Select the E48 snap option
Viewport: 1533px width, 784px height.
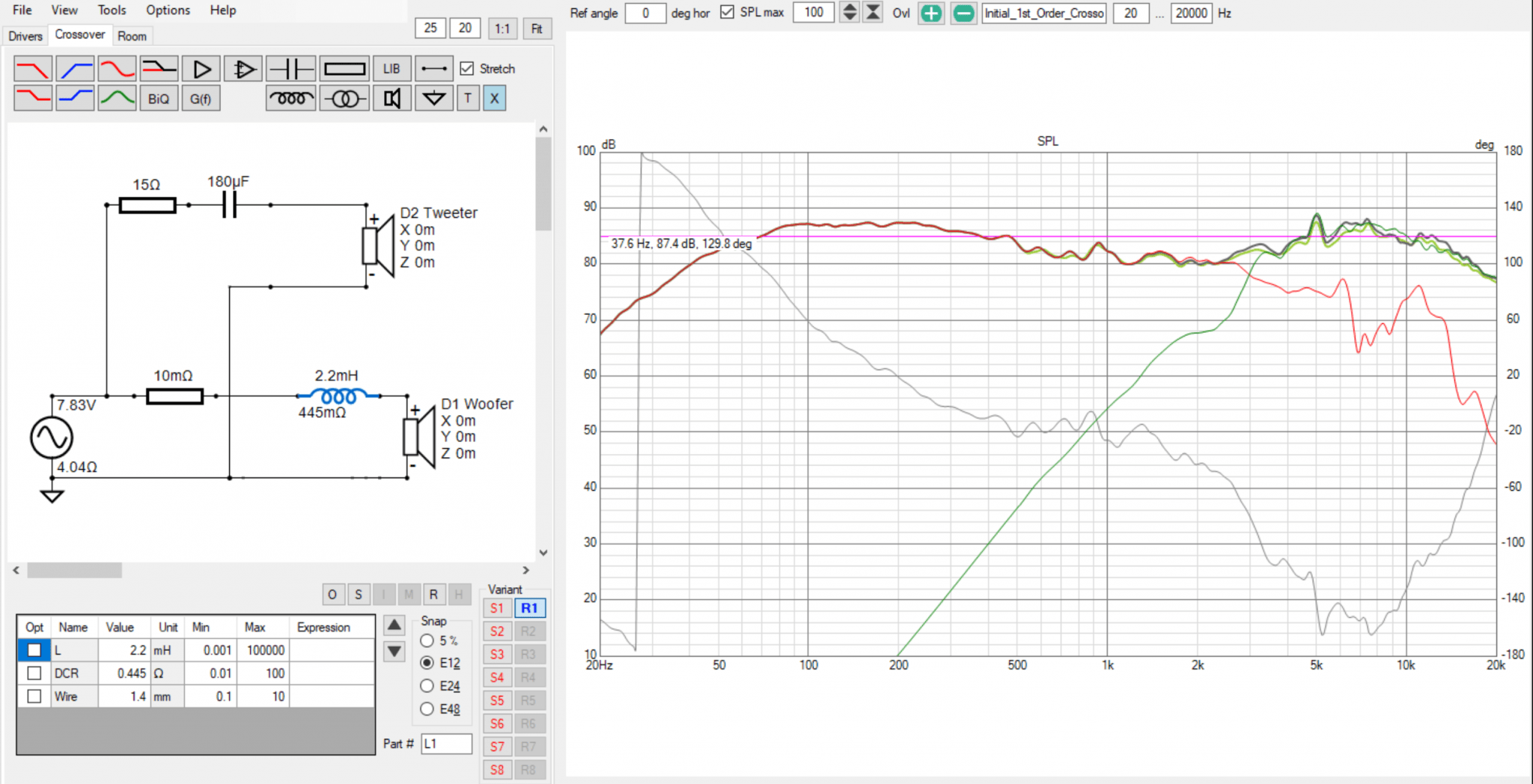pyautogui.click(x=427, y=709)
